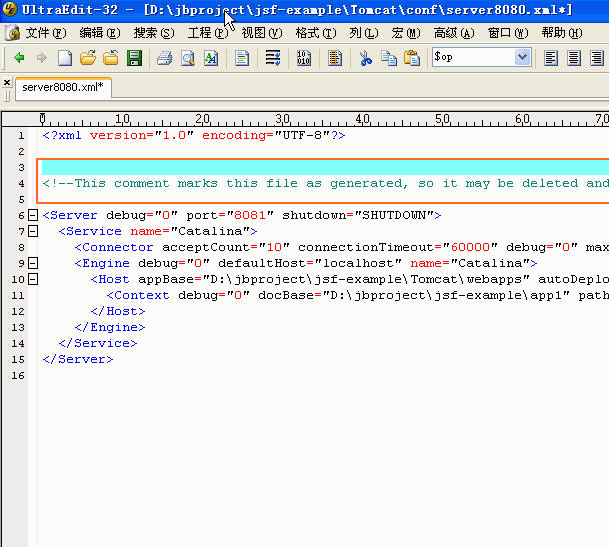
Task: Click the xml version="1.0" declaration text
Action: pyautogui.click(x=118, y=136)
